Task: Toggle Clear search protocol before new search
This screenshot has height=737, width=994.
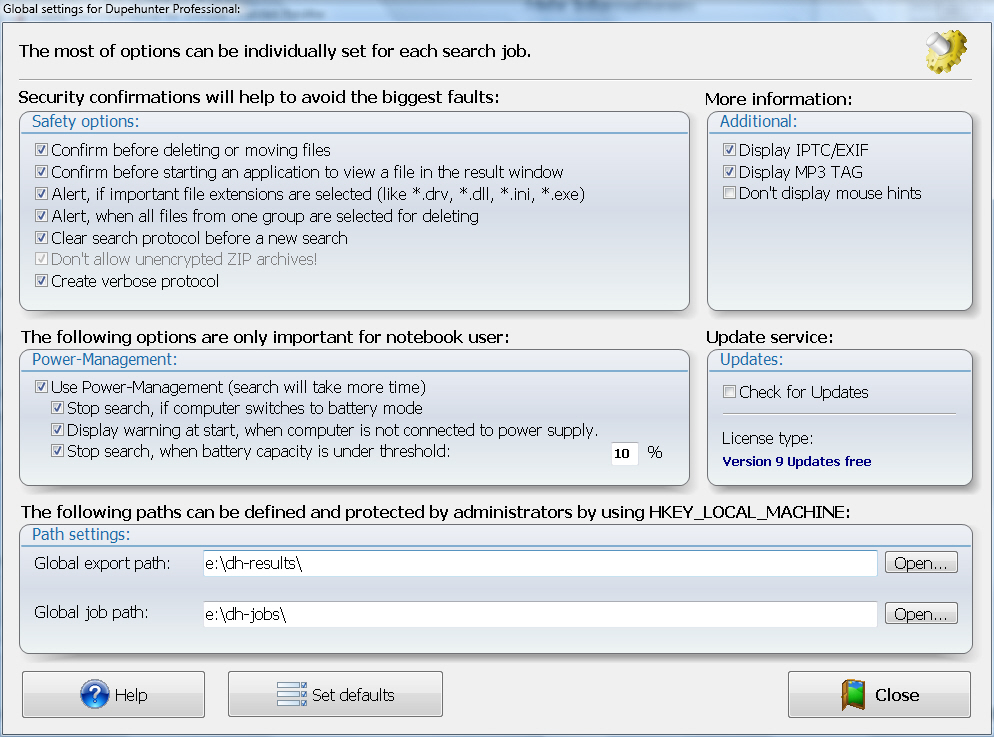Action: tap(41, 238)
